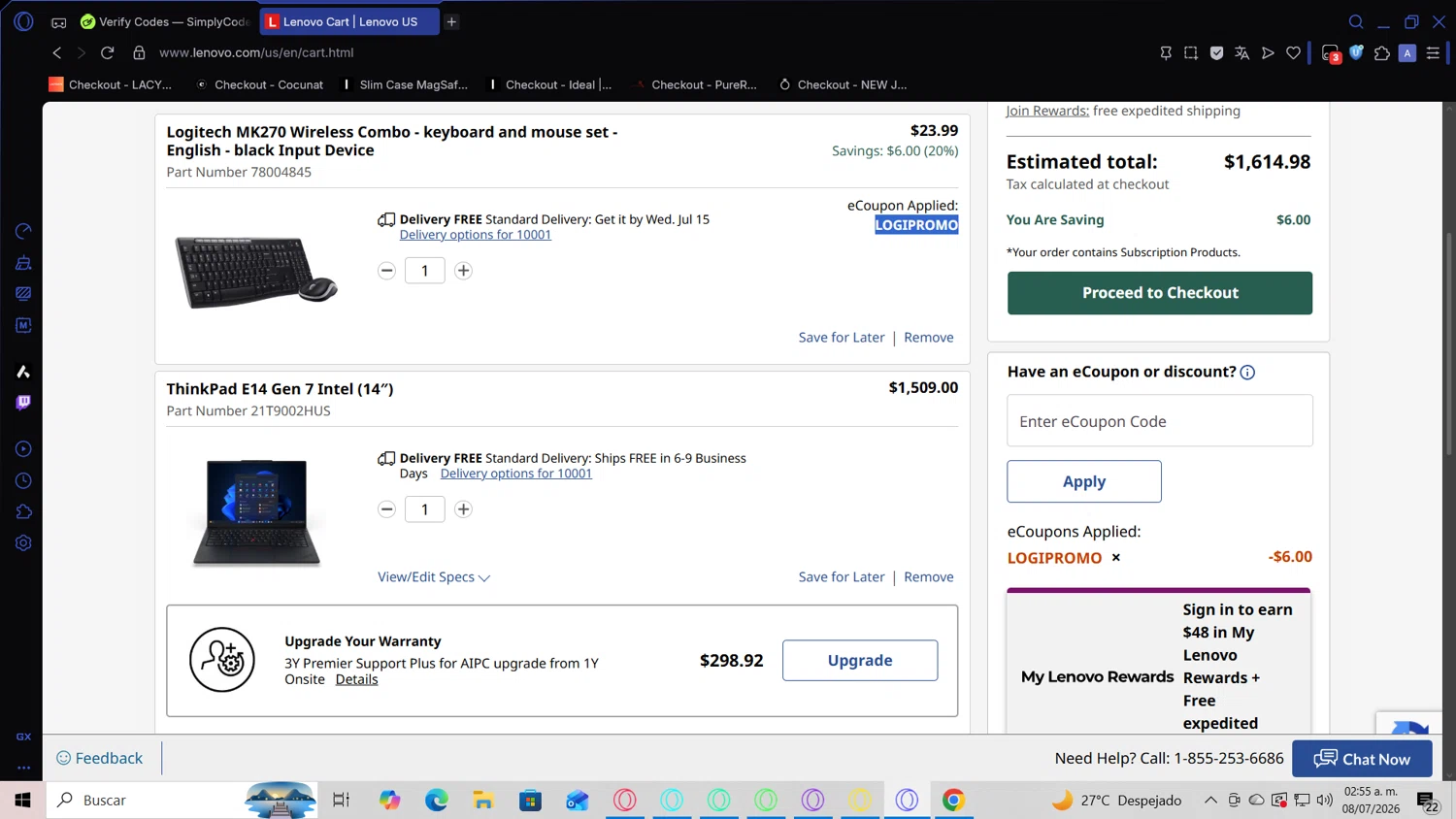Click Logitech keyboard product image

click(x=256, y=272)
